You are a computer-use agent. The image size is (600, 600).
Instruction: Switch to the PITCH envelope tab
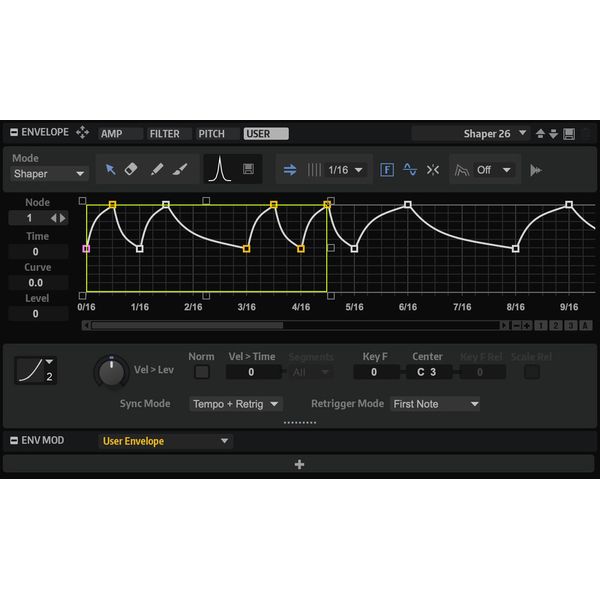pos(212,133)
